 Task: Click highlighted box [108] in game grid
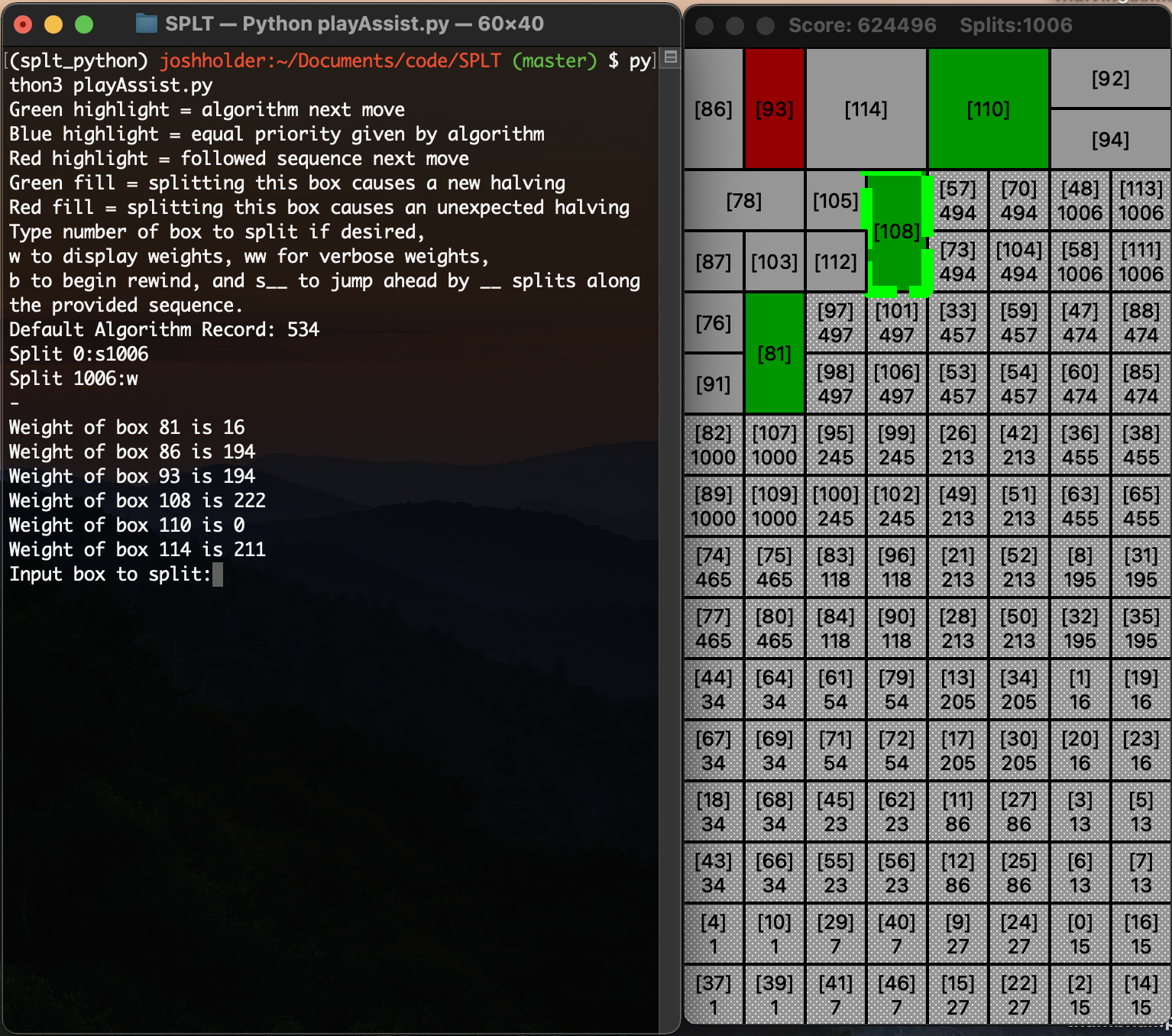pos(897,232)
